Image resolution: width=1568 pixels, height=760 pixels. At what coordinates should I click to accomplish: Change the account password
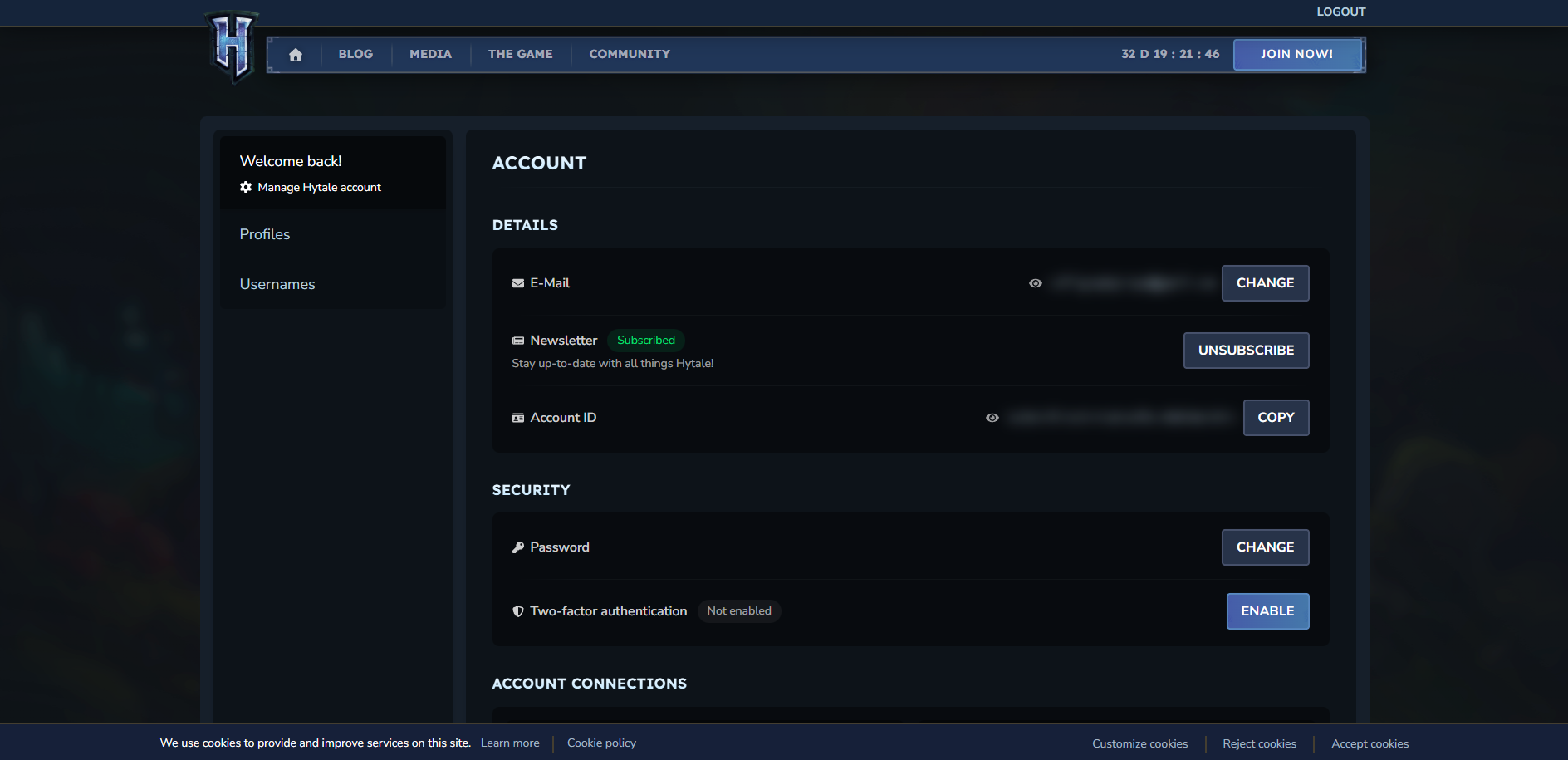tap(1264, 547)
